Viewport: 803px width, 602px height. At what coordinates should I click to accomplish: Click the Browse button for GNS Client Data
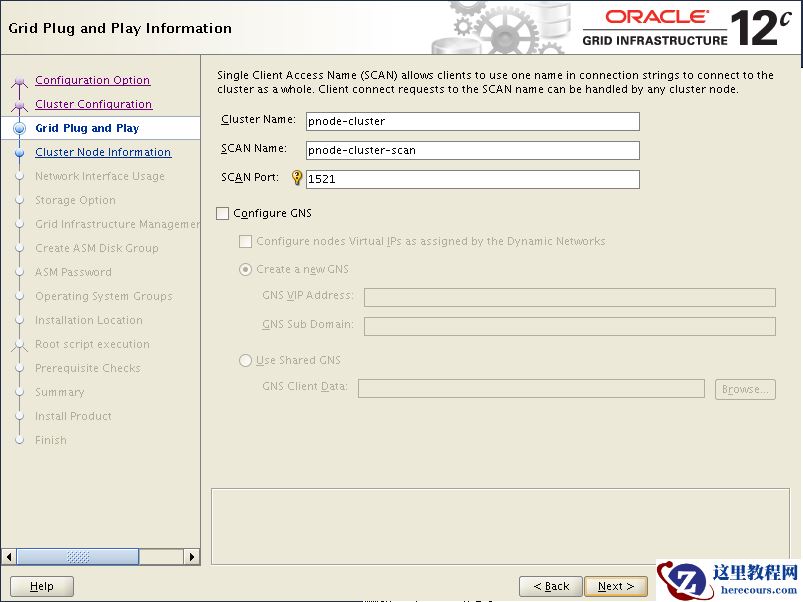[746, 389]
